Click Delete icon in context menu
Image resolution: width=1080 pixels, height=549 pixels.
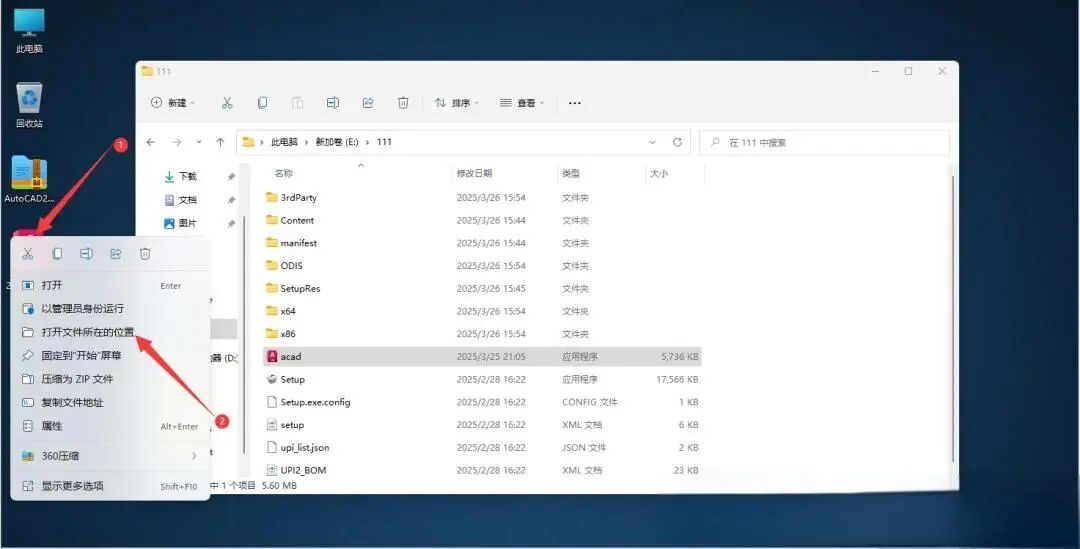pyautogui.click(x=145, y=253)
